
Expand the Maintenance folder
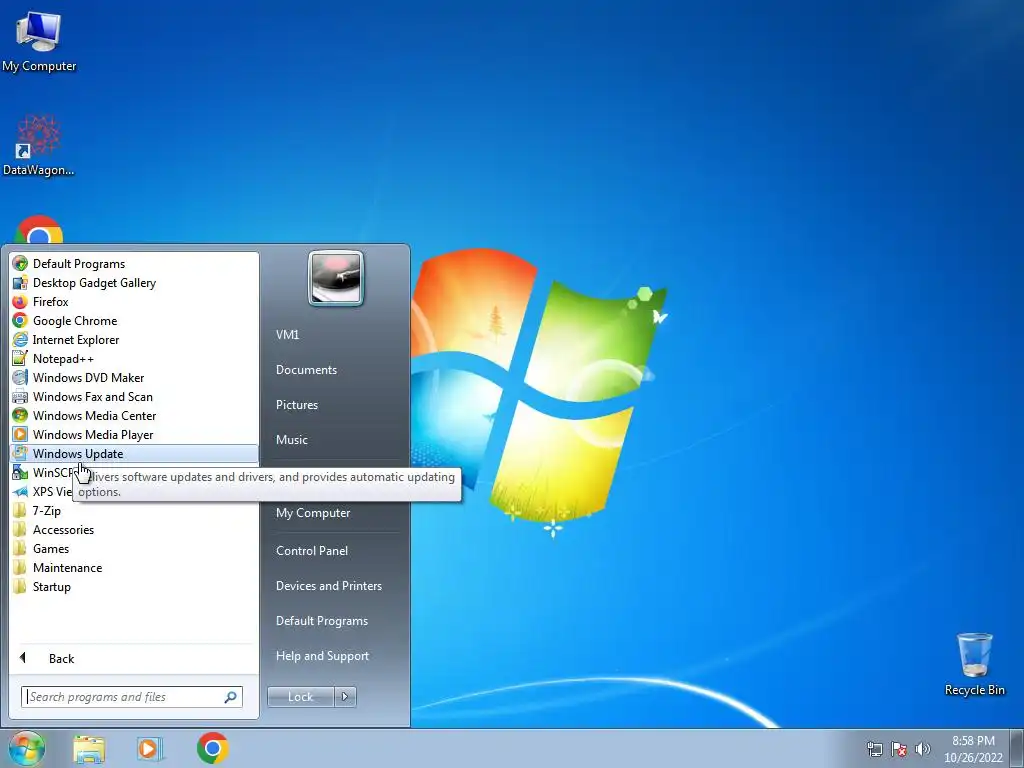point(67,568)
